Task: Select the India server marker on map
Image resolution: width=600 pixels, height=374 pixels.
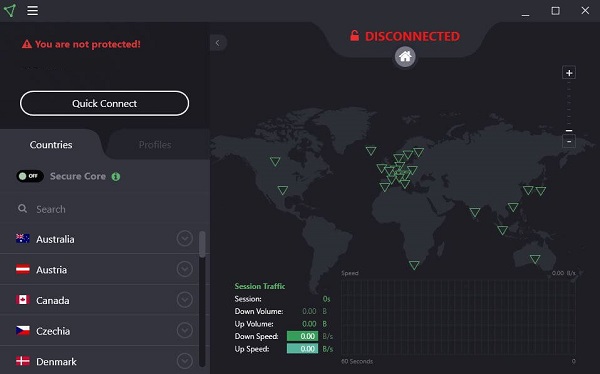Action: click(475, 212)
